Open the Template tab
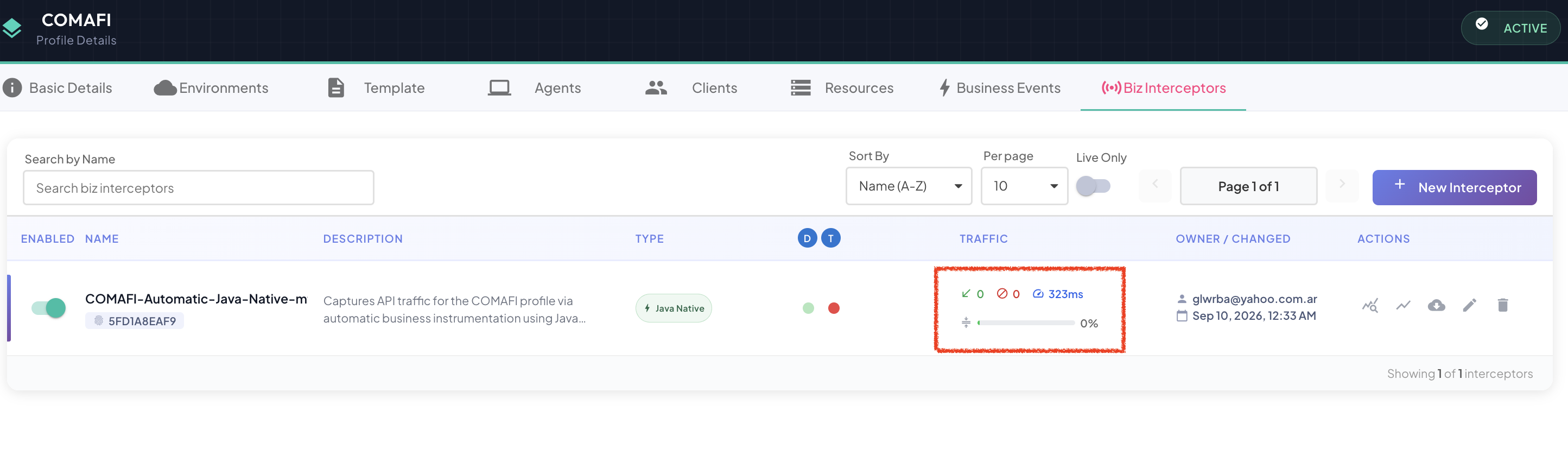 pyautogui.click(x=376, y=88)
